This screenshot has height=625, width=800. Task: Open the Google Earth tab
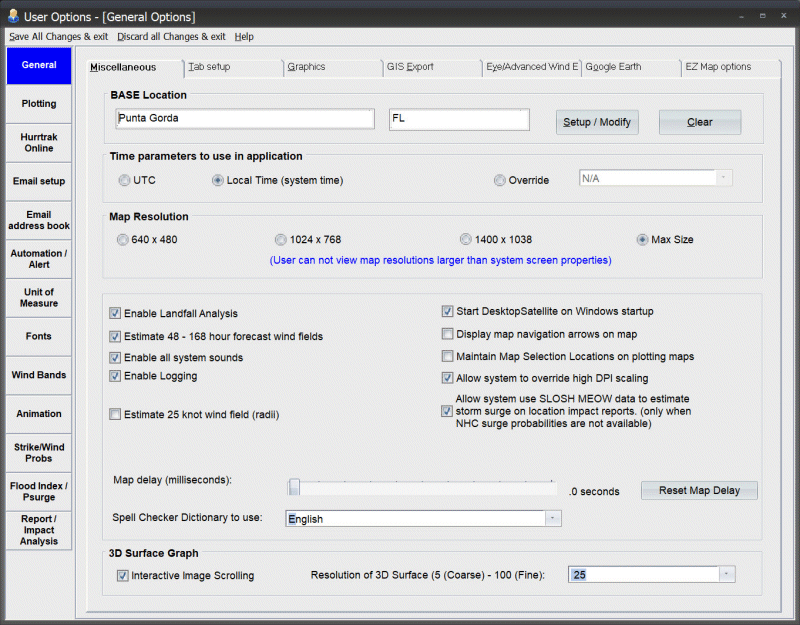pyautogui.click(x=613, y=67)
